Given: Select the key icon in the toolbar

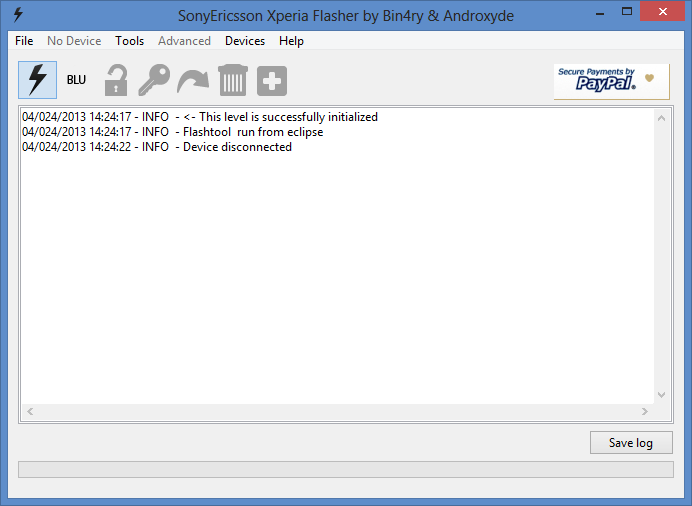Looking at the screenshot, I should 154,80.
